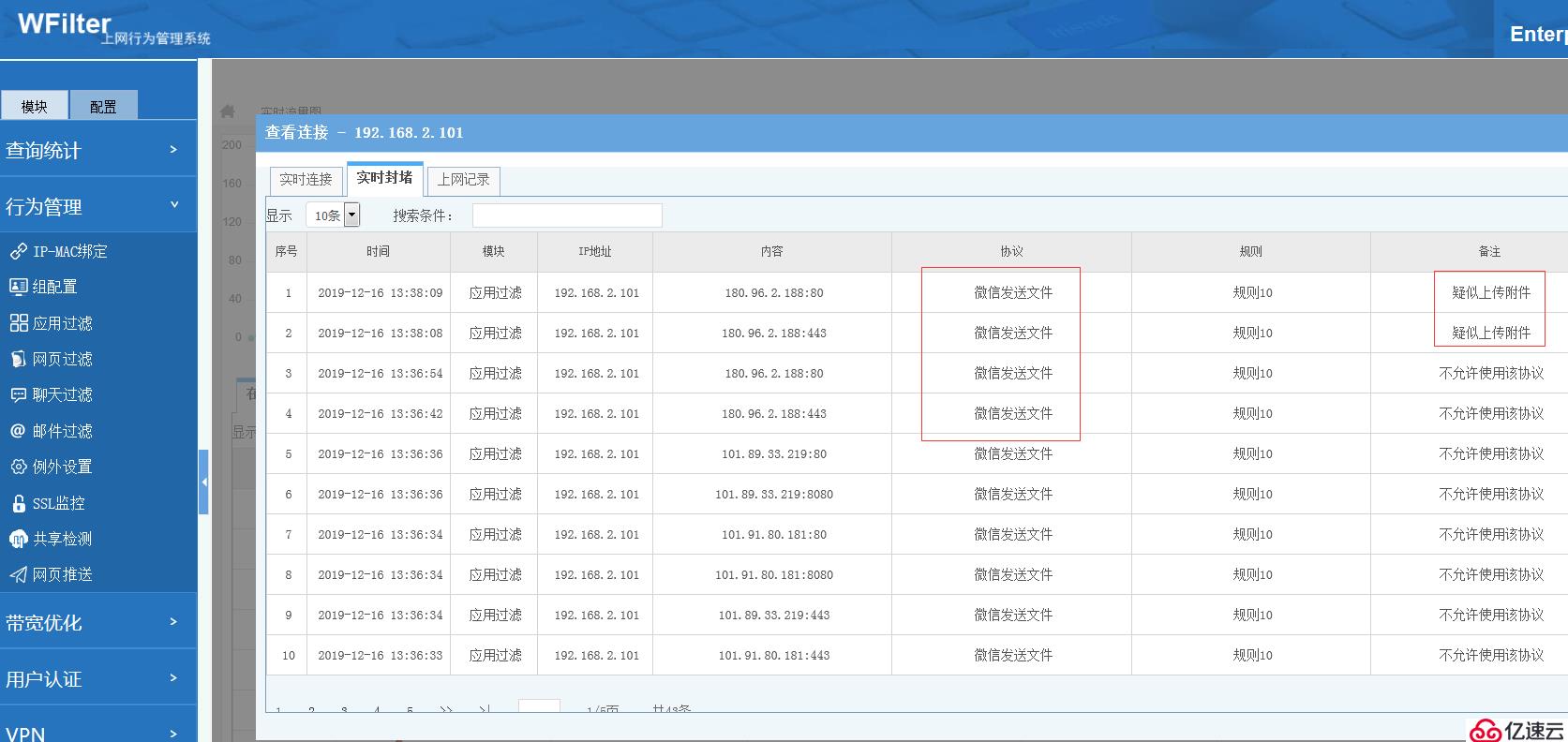Image resolution: width=1568 pixels, height=742 pixels.
Task: Click 疑似上传附件 in row 2
Action: tap(1491, 333)
